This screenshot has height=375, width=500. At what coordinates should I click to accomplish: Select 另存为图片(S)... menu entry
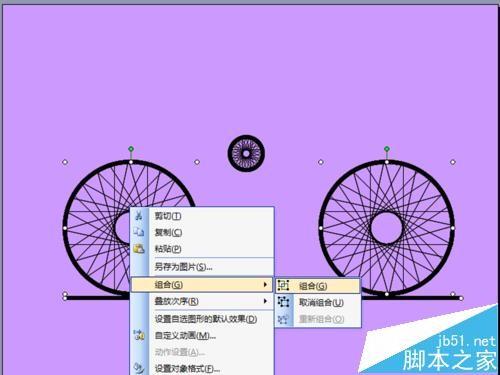click(202, 267)
